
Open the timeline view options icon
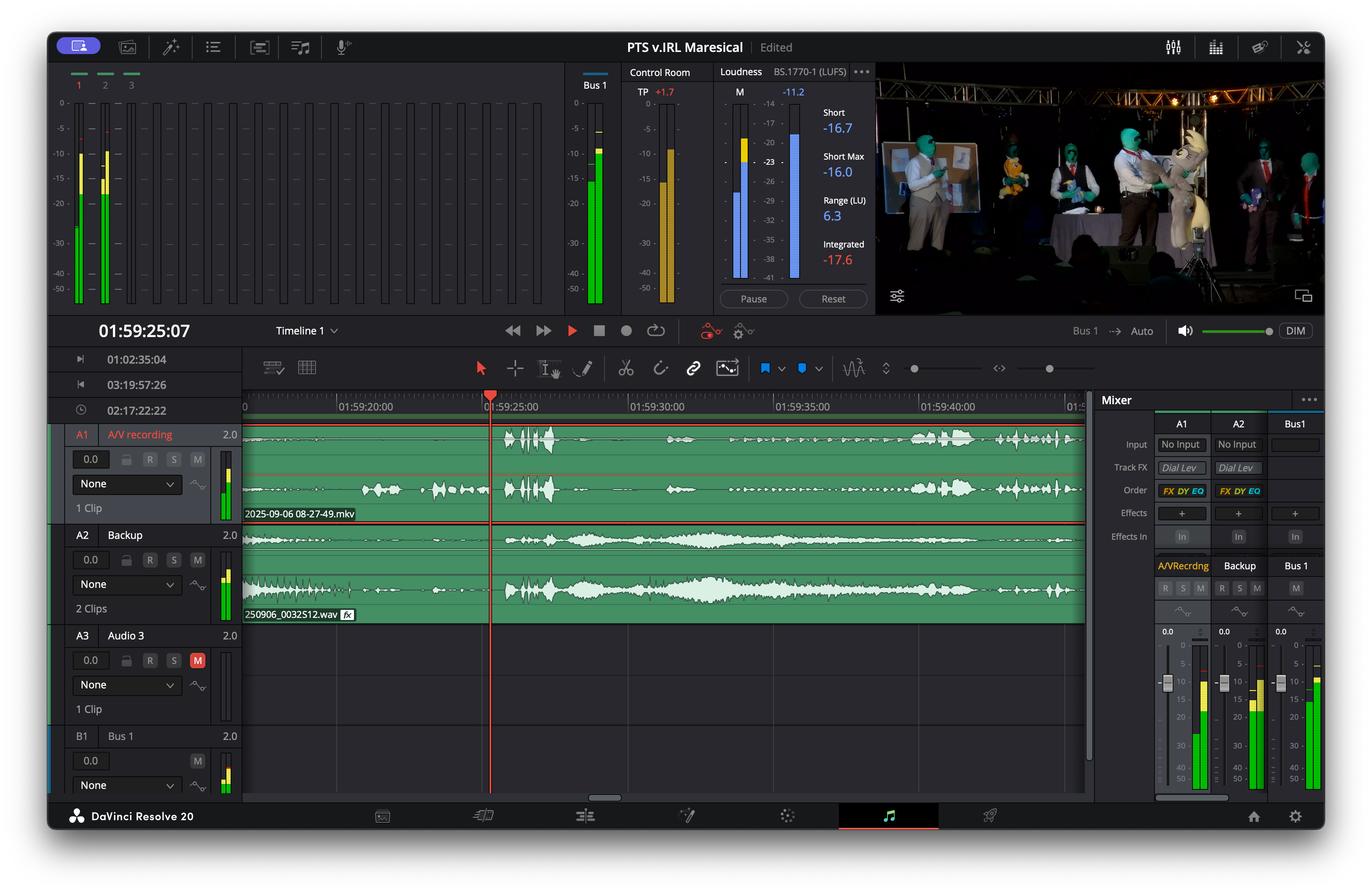(x=273, y=367)
